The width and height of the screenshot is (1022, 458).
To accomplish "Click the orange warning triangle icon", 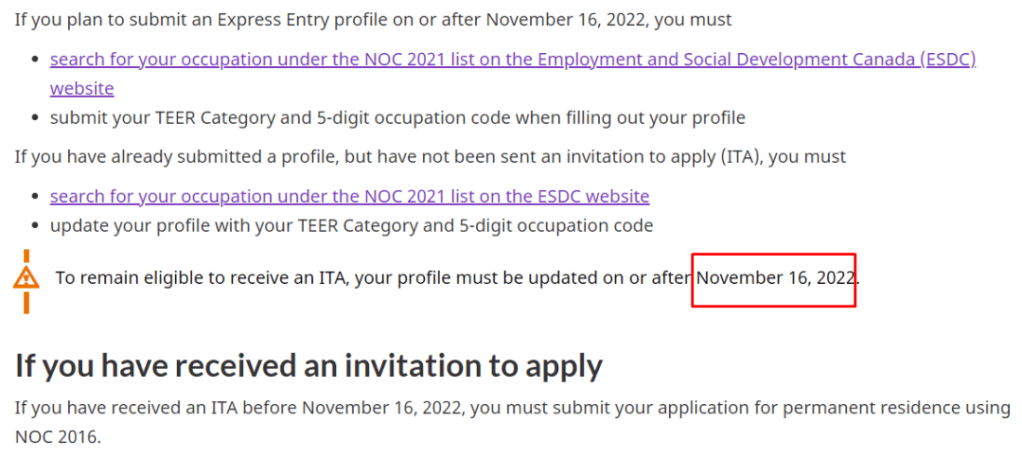I will click(x=27, y=277).
